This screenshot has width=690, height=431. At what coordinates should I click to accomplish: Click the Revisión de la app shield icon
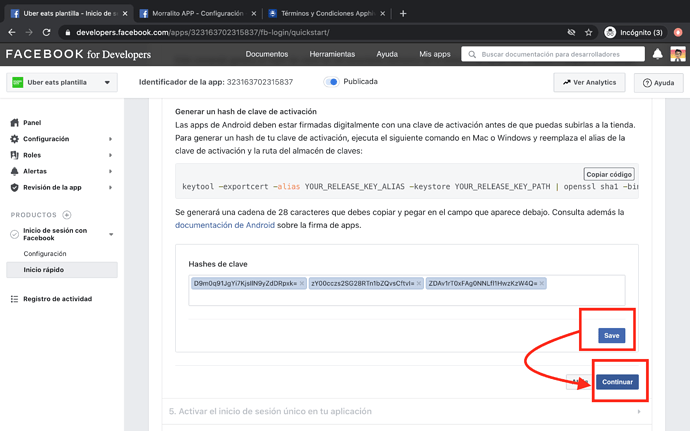[x=15, y=187]
